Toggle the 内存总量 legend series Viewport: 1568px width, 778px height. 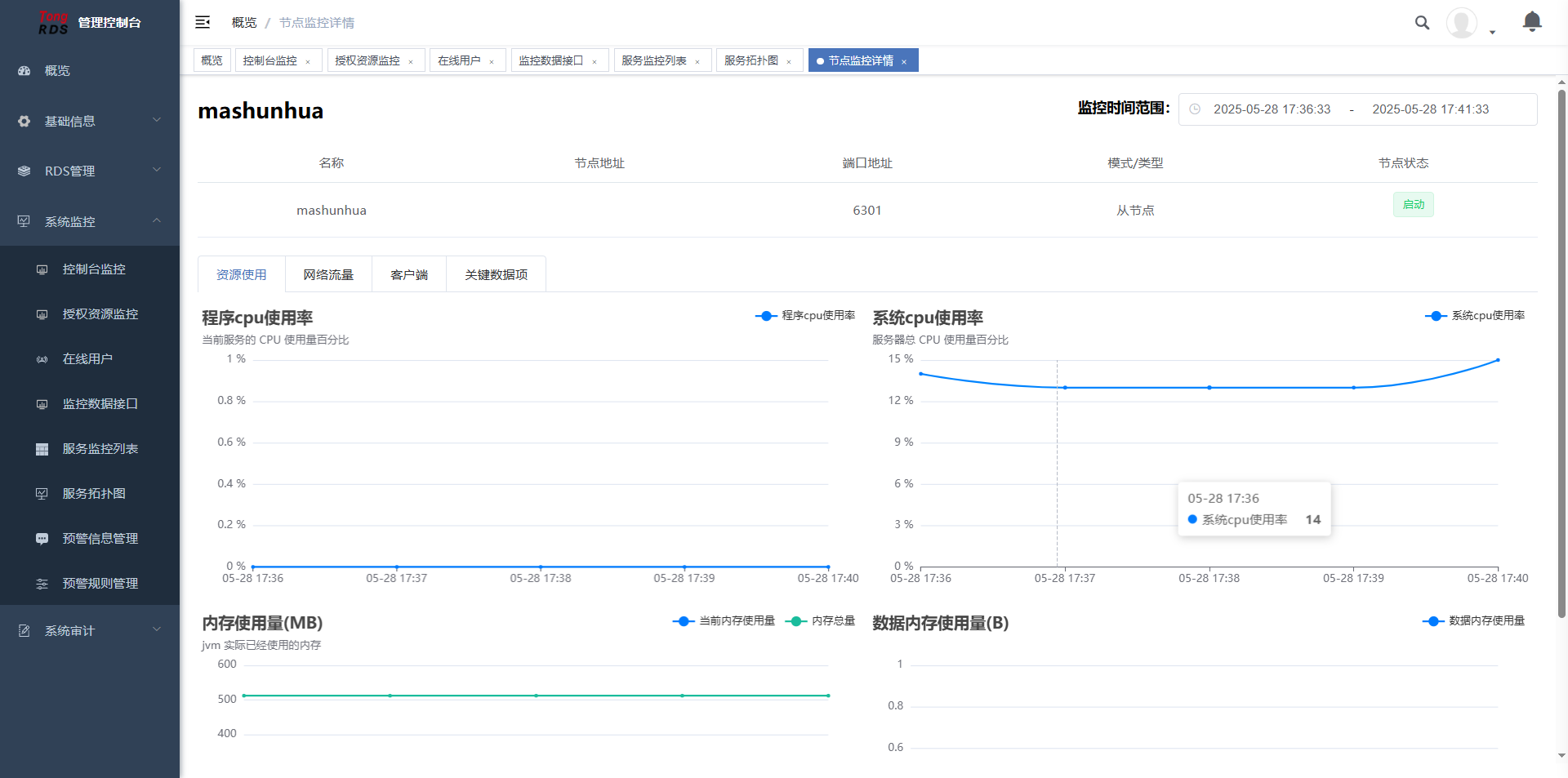(x=820, y=621)
